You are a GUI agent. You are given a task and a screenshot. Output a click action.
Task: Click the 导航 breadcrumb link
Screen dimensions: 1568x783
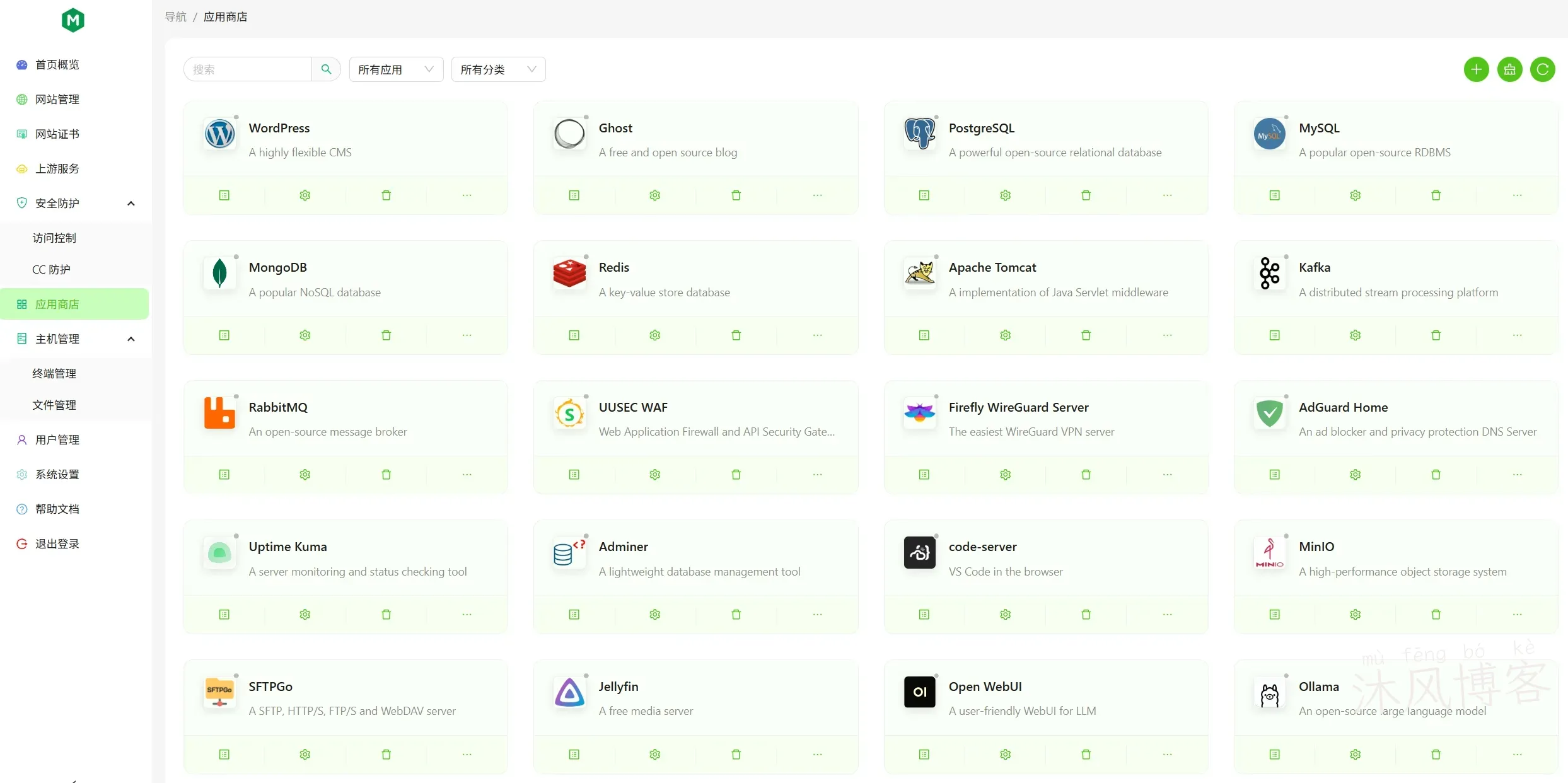pyautogui.click(x=175, y=16)
